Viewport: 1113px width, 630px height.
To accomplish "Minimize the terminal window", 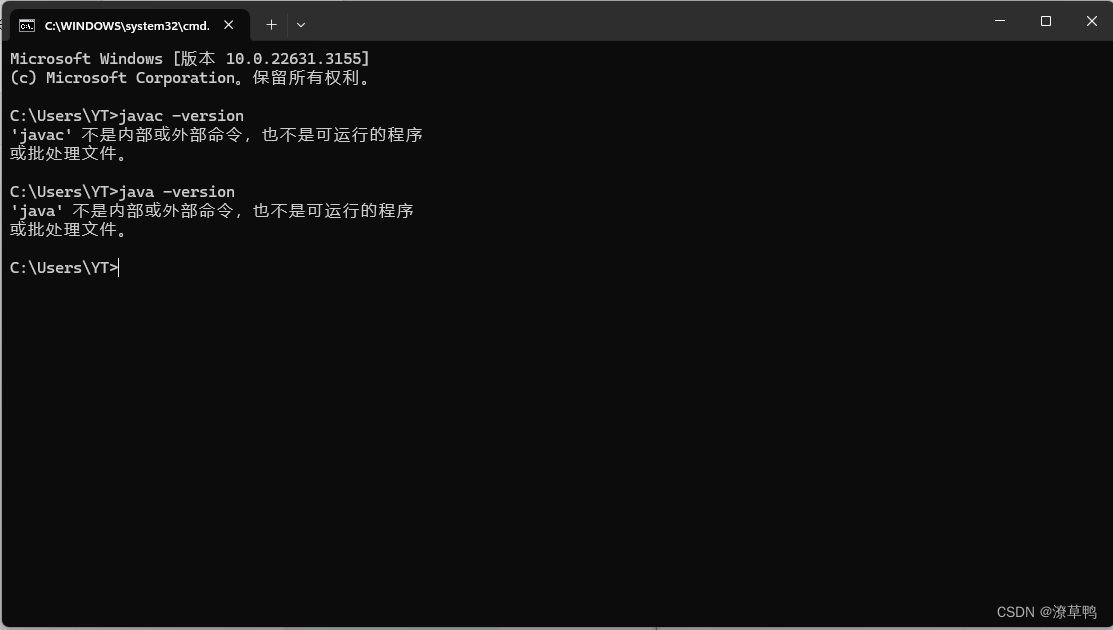I will tap(1000, 21).
